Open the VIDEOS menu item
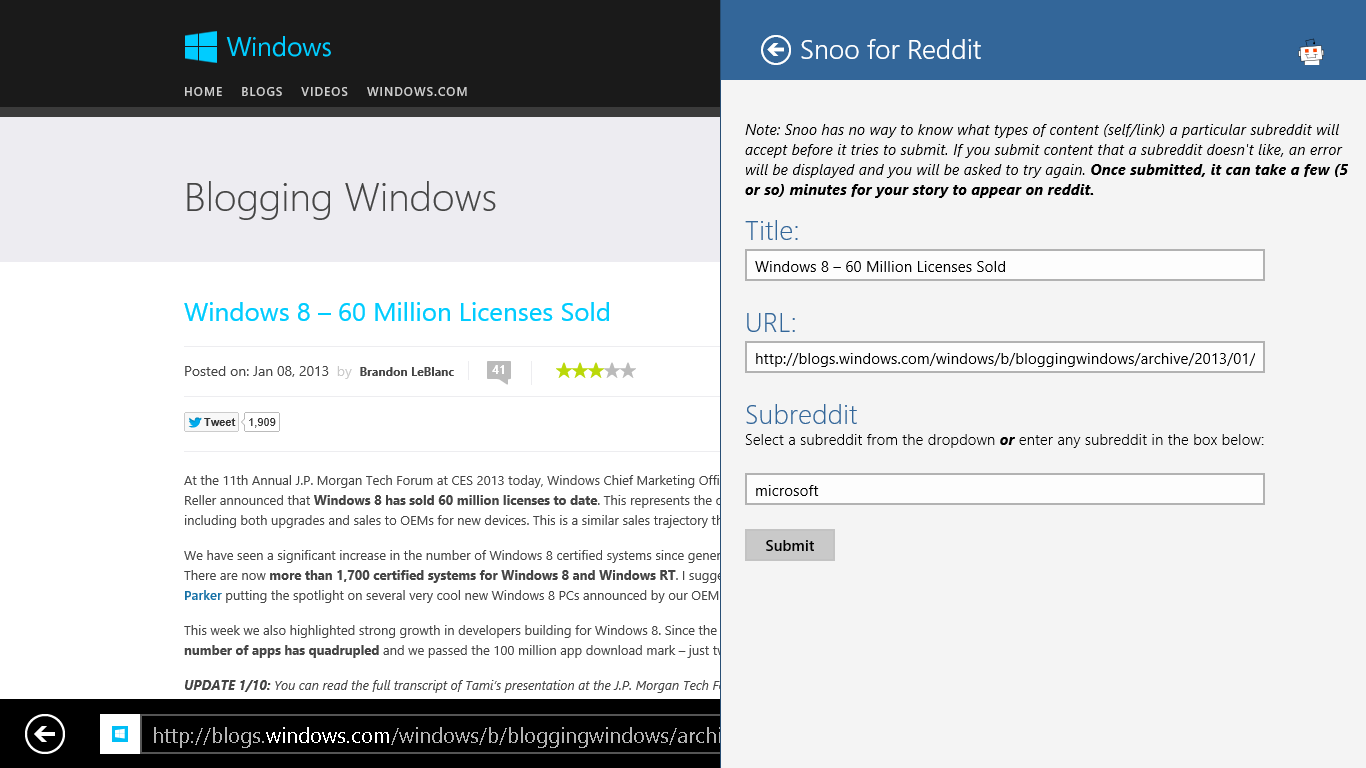The image size is (1366, 768). (325, 91)
